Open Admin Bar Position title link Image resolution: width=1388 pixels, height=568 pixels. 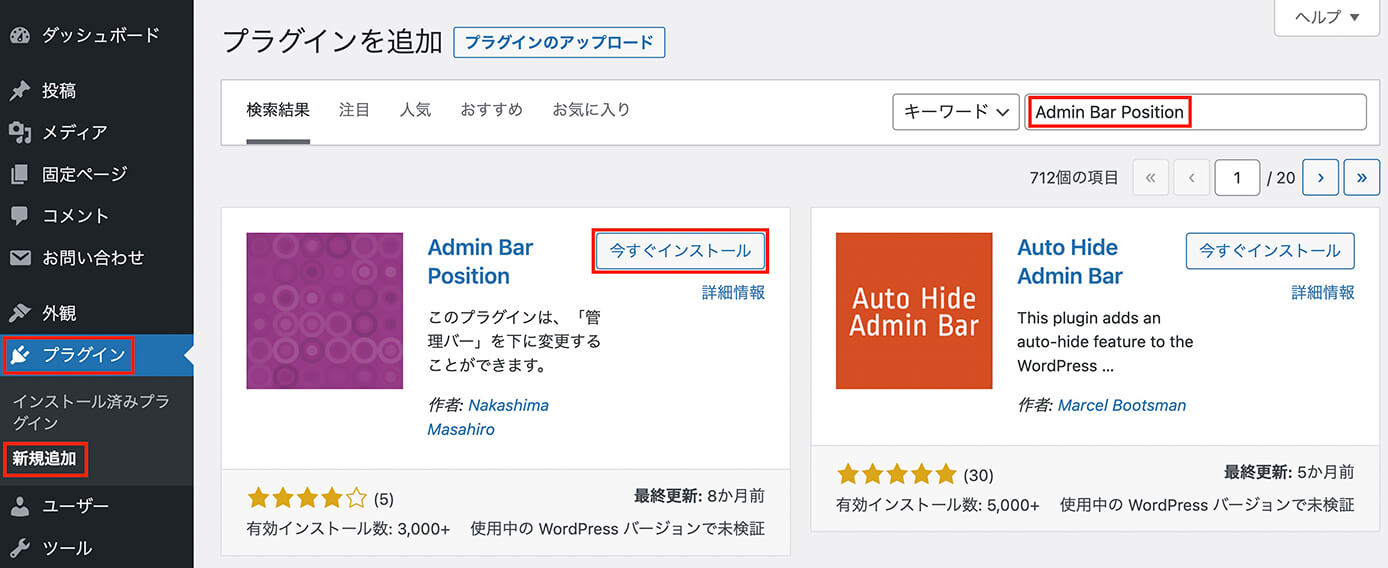tap(481, 262)
